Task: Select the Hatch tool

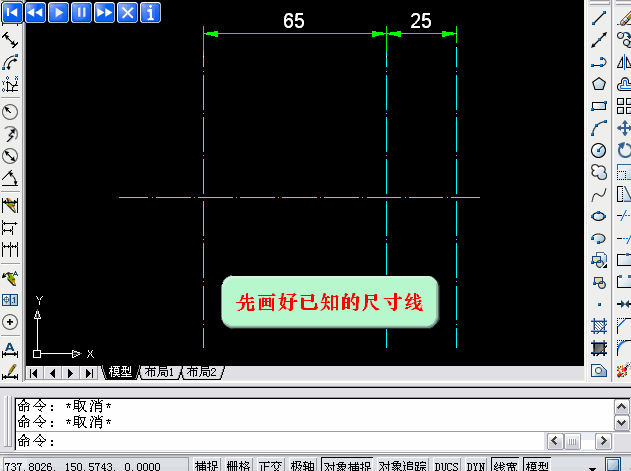Action: pos(599,326)
